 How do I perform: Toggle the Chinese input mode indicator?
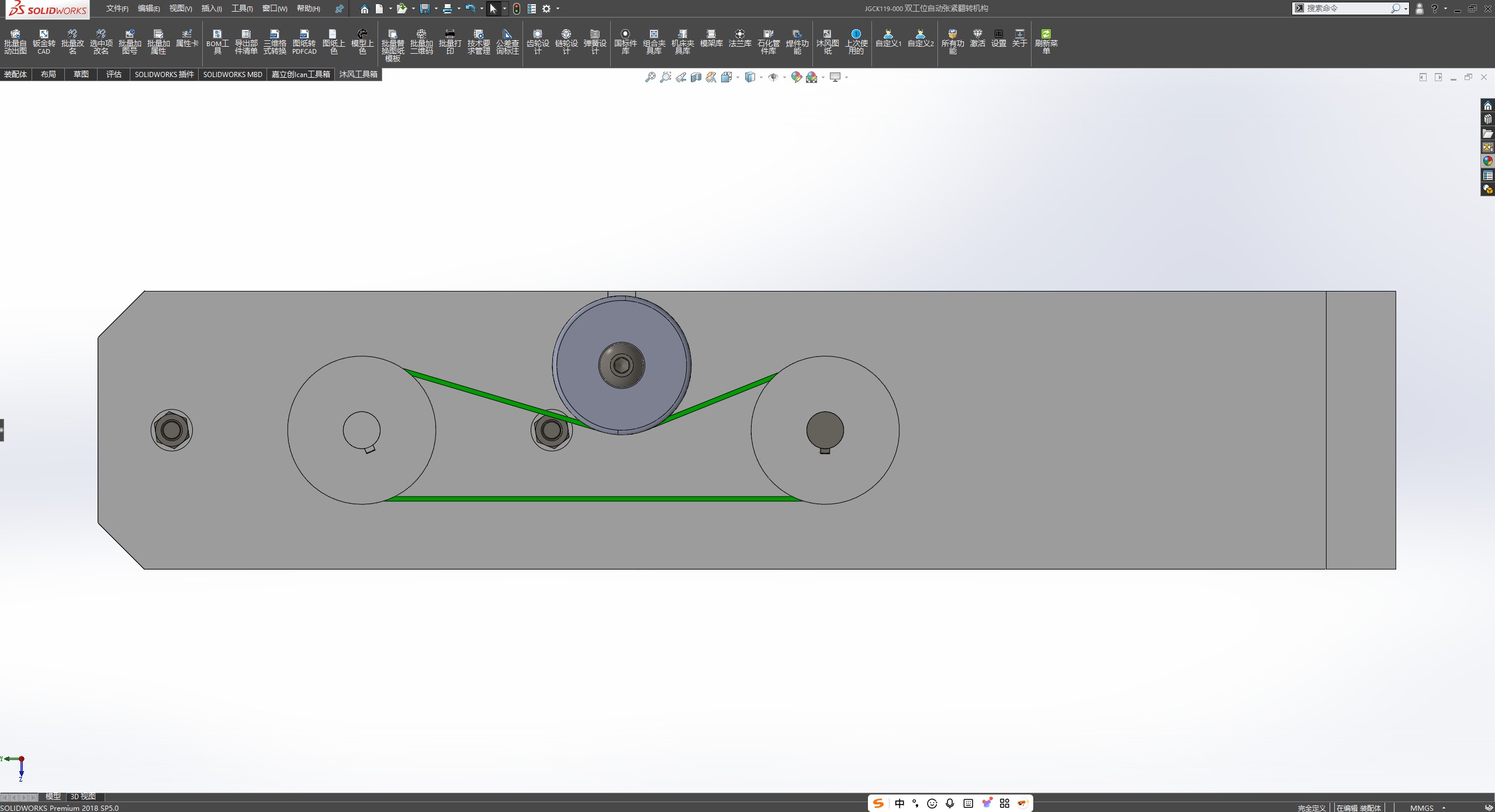click(899, 803)
